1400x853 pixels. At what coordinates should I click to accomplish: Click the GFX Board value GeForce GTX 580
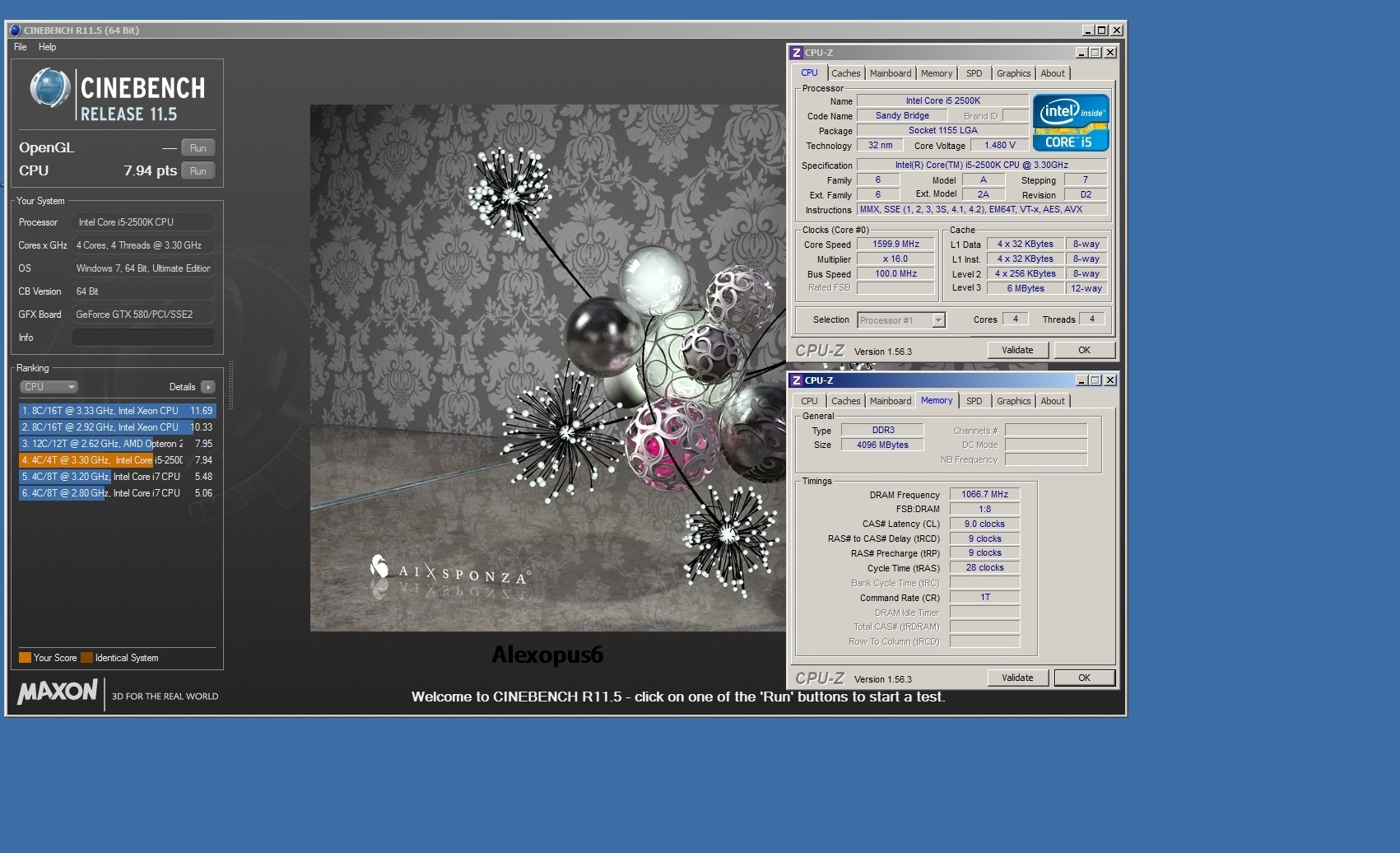(x=143, y=315)
